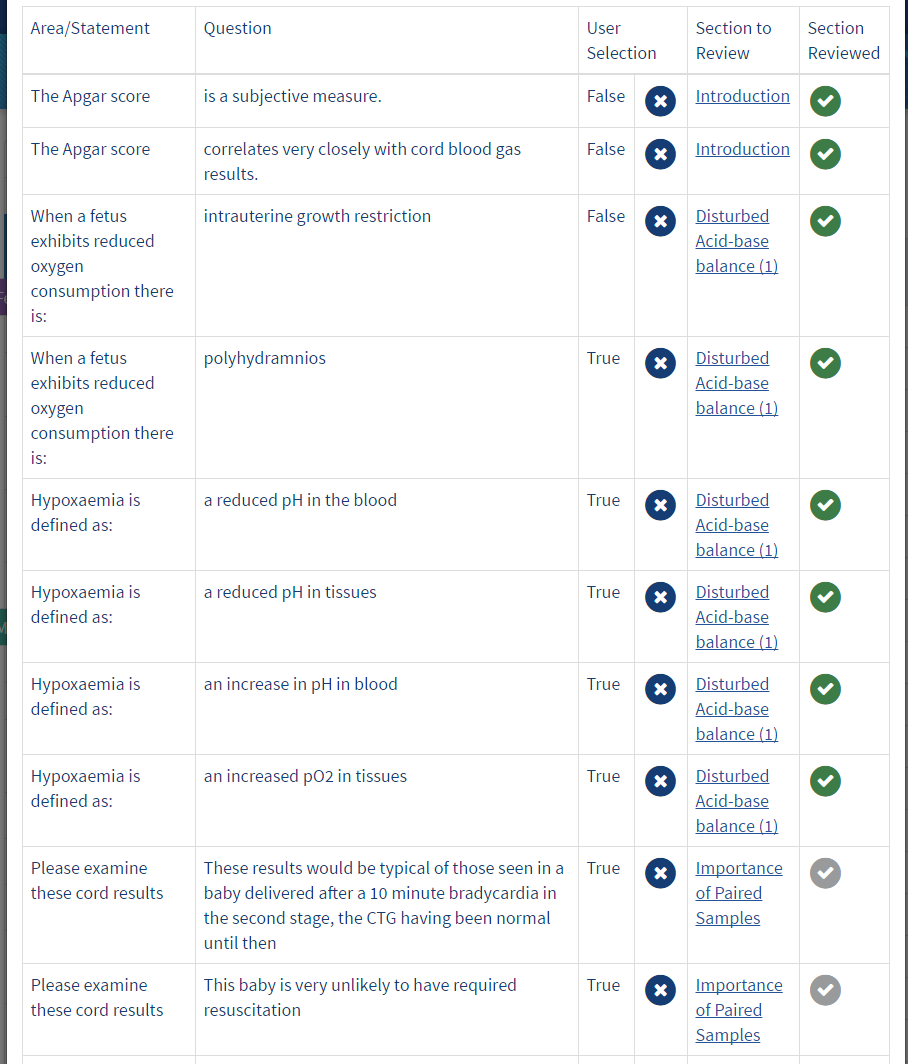Screen dimensions: 908x1064
Task: Click the 'Section to Review' column header
Action: pos(733,41)
